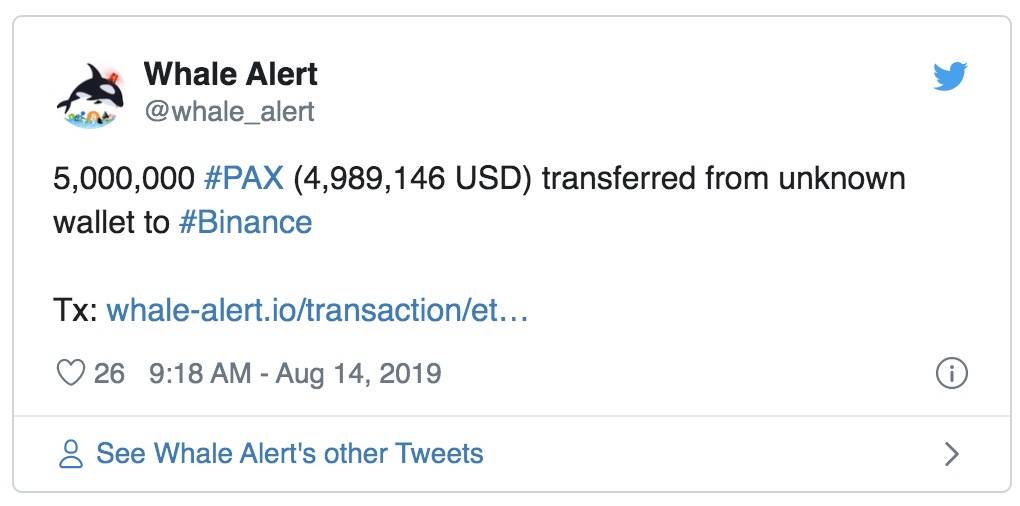Click the 9:18 AM - Aug 14, 2019 timestamp
The image size is (1020, 506).
[x=295, y=374]
